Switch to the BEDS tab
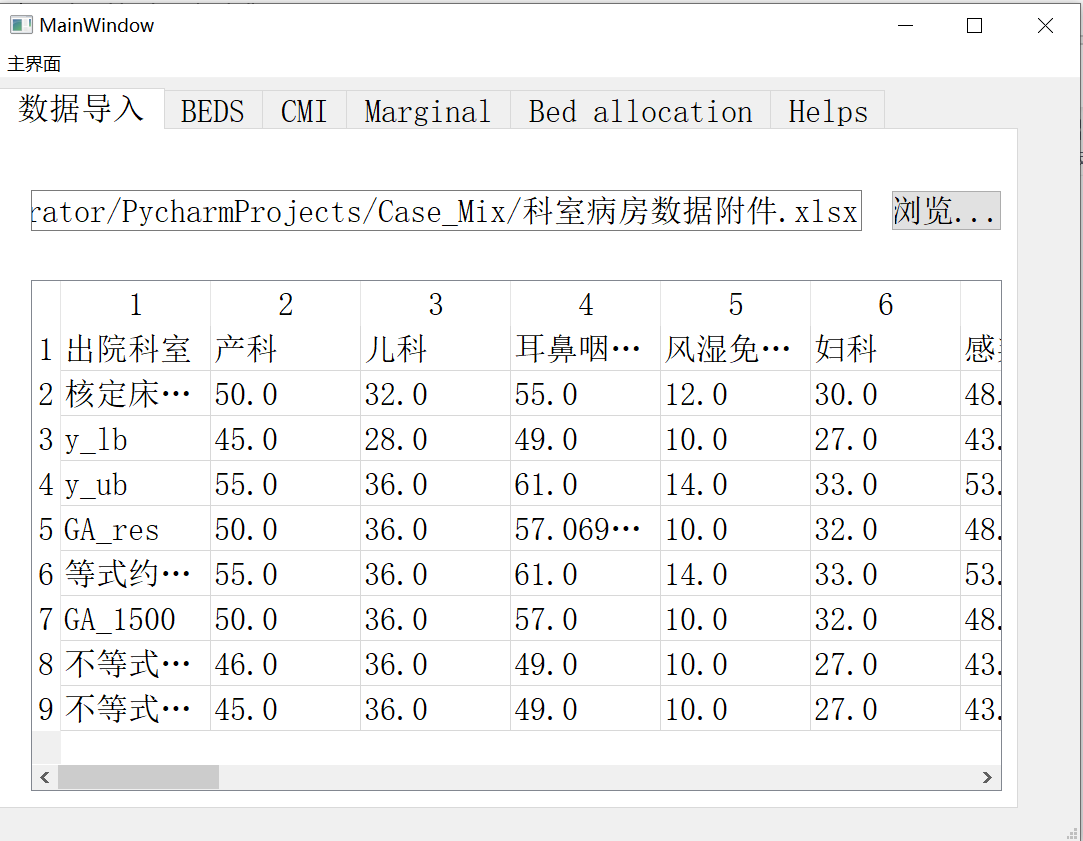 (x=211, y=111)
